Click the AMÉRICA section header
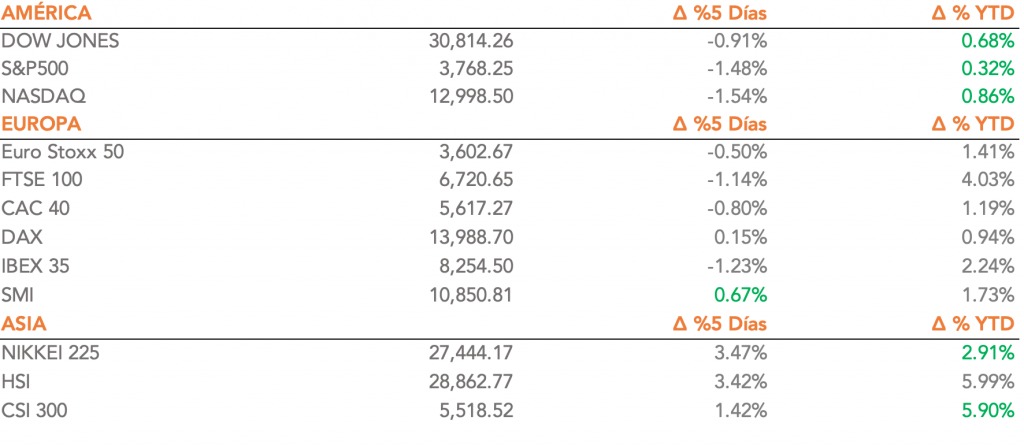This screenshot has height=446, width=1024. click(x=46, y=13)
